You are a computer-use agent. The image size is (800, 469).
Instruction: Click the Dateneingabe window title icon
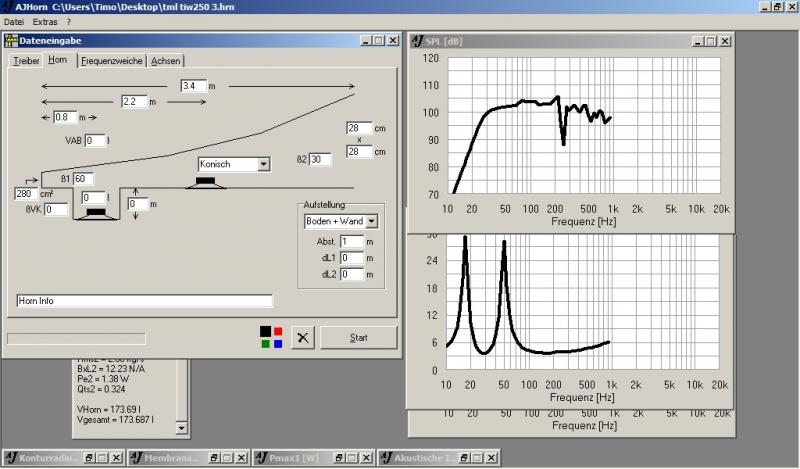point(12,40)
